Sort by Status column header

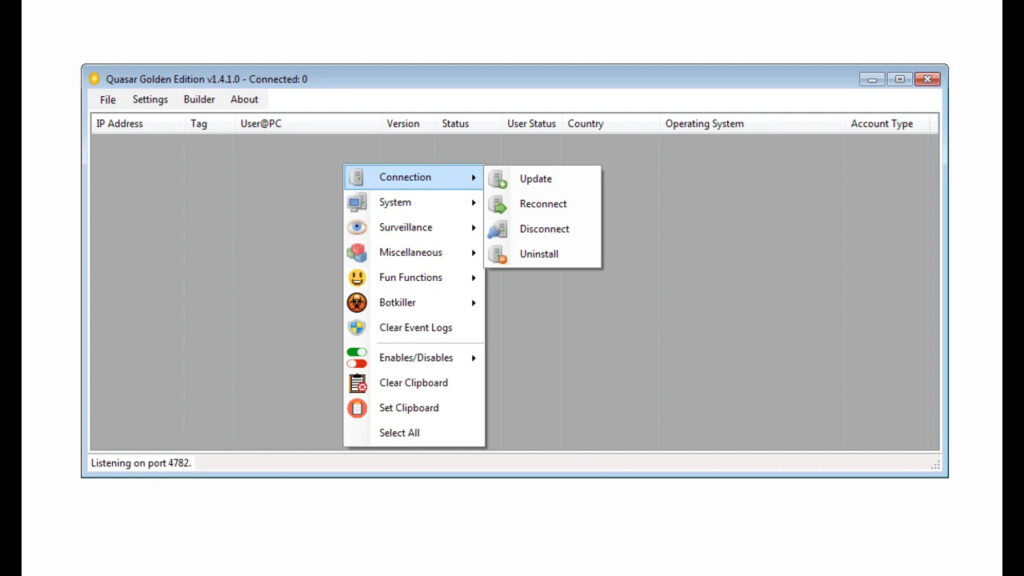469,123
